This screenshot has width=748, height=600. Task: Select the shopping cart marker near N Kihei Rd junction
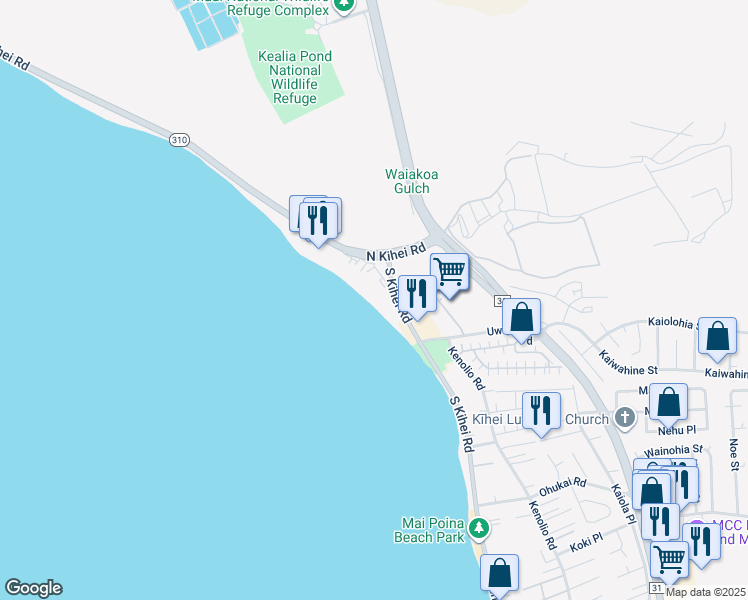pyautogui.click(x=449, y=273)
